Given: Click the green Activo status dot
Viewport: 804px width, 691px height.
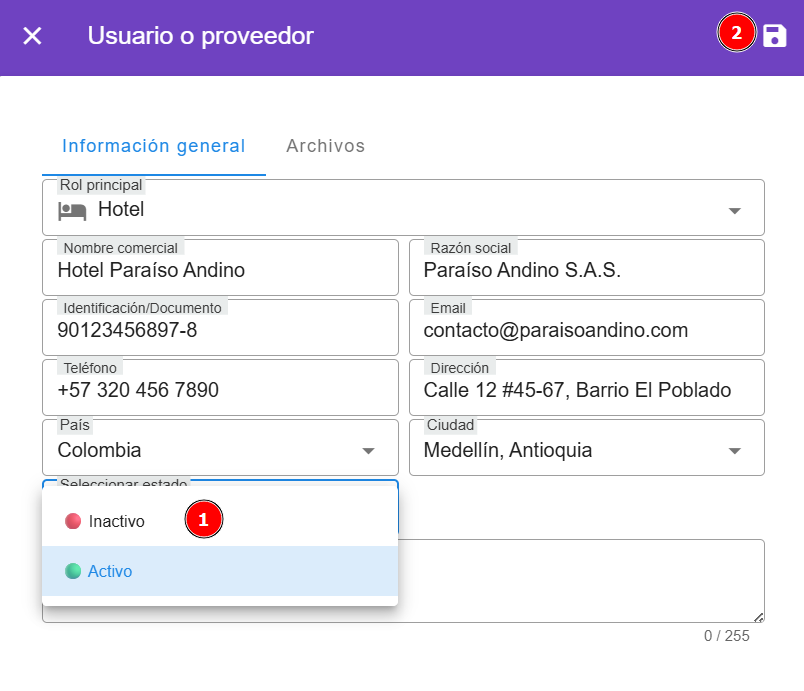Looking at the screenshot, I should pyautogui.click(x=72, y=571).
